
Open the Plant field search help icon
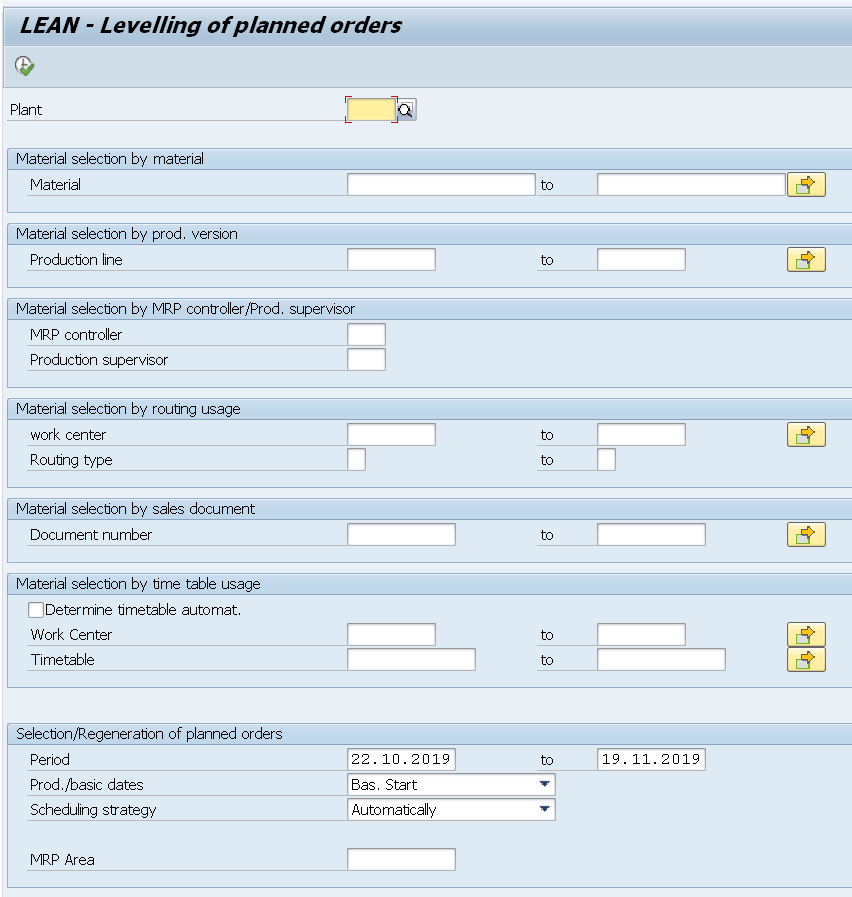[x=406, y=110]
